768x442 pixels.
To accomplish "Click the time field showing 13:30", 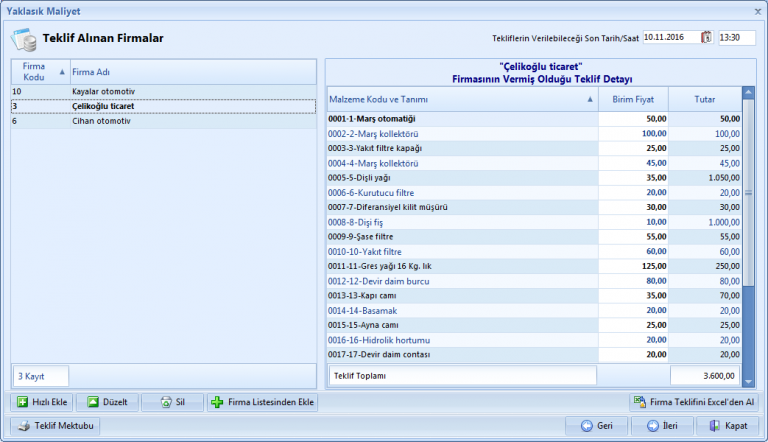I will pyautogui.click(x=736, y=38).
